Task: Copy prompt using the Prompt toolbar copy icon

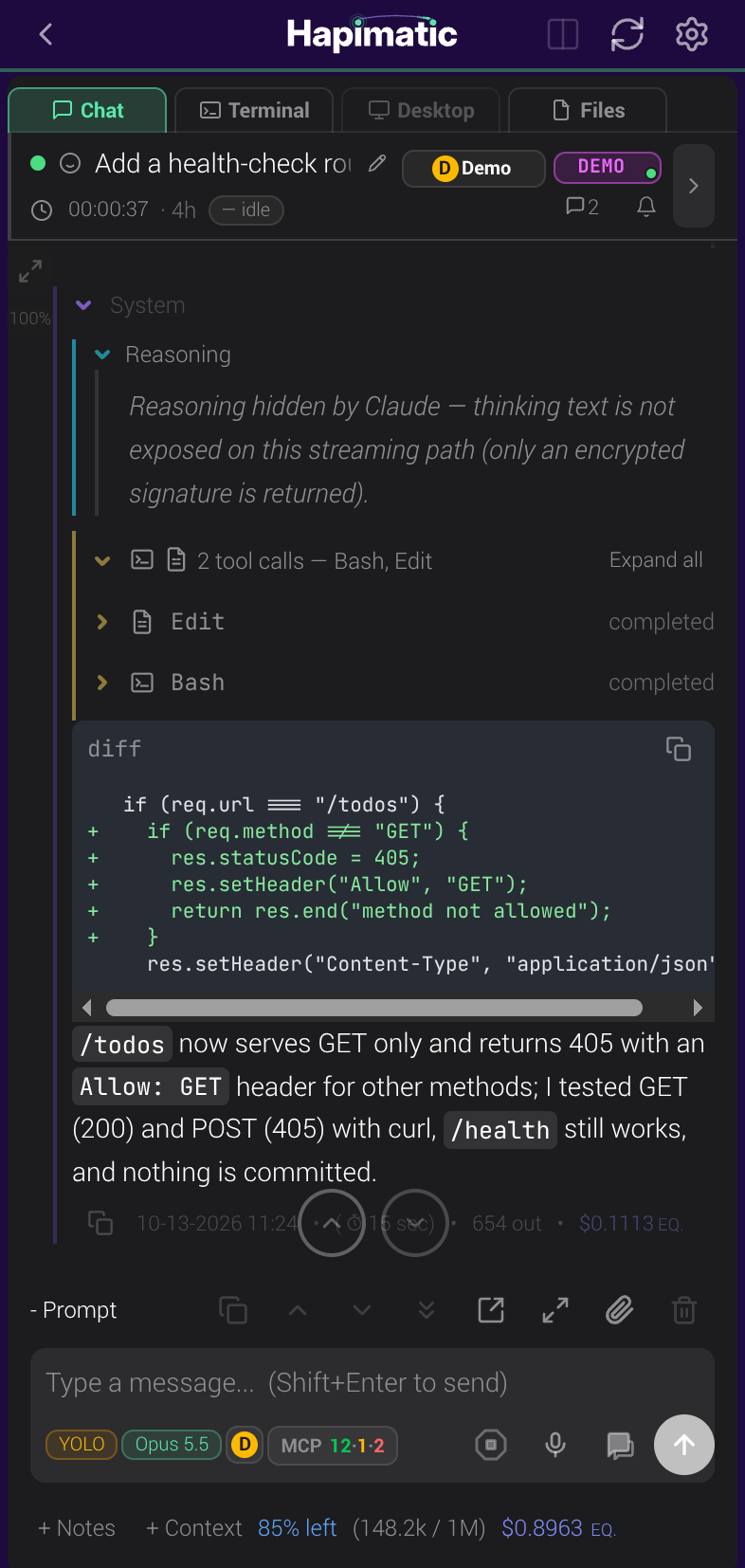Action: coord(233,1310)
